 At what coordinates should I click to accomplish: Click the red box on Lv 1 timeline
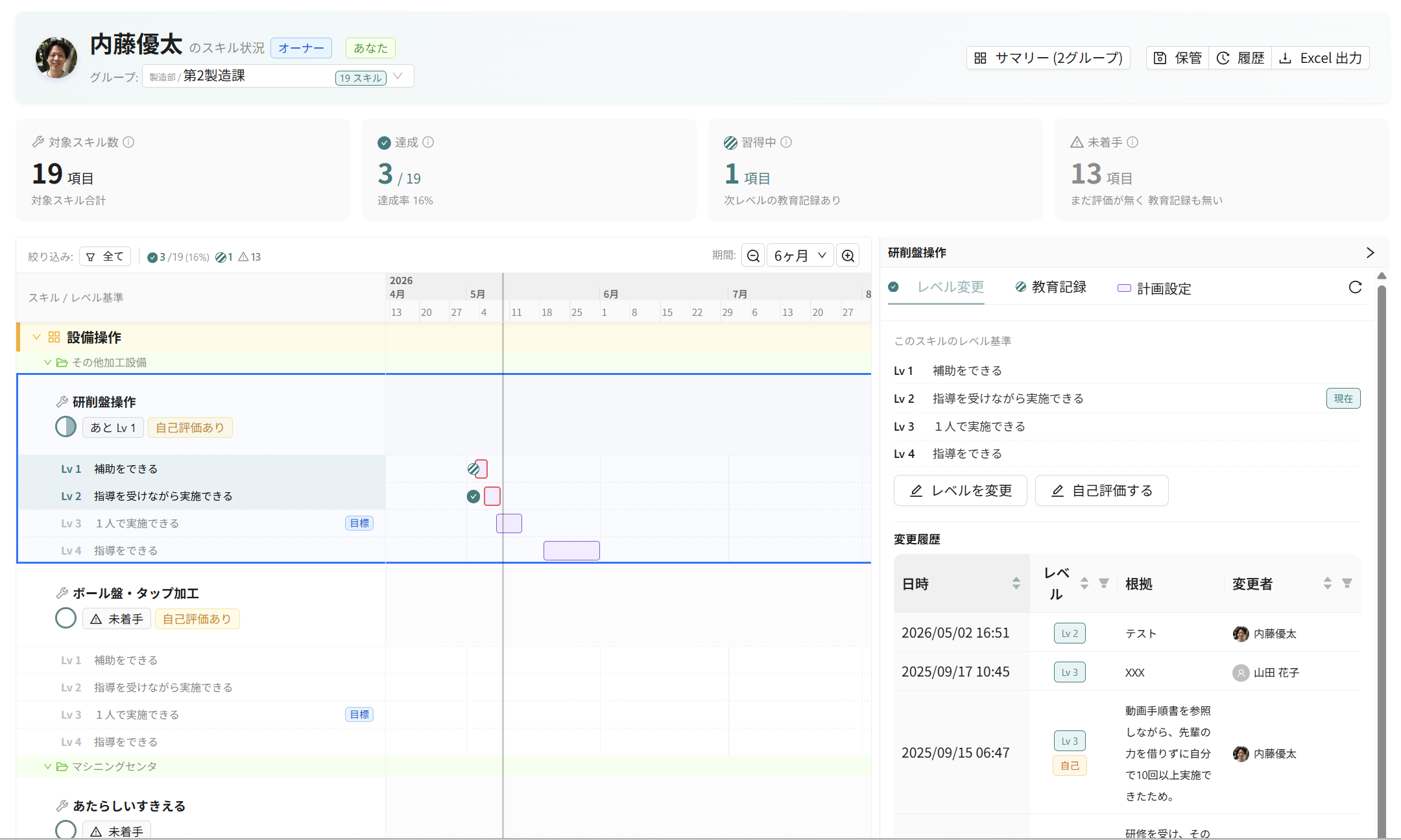pyautogui.click(x=481, y=469)
